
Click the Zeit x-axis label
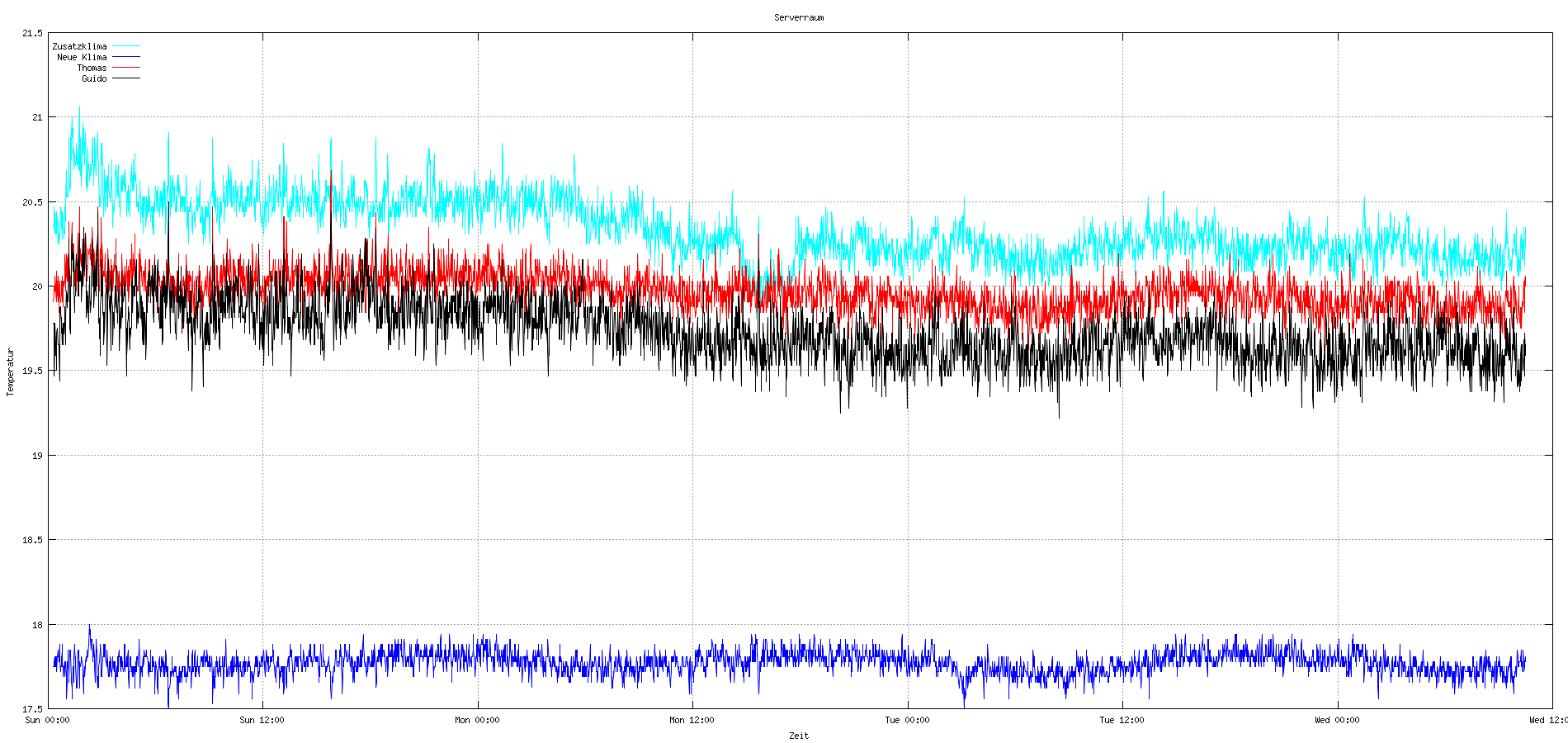click(x=798, y=736)
